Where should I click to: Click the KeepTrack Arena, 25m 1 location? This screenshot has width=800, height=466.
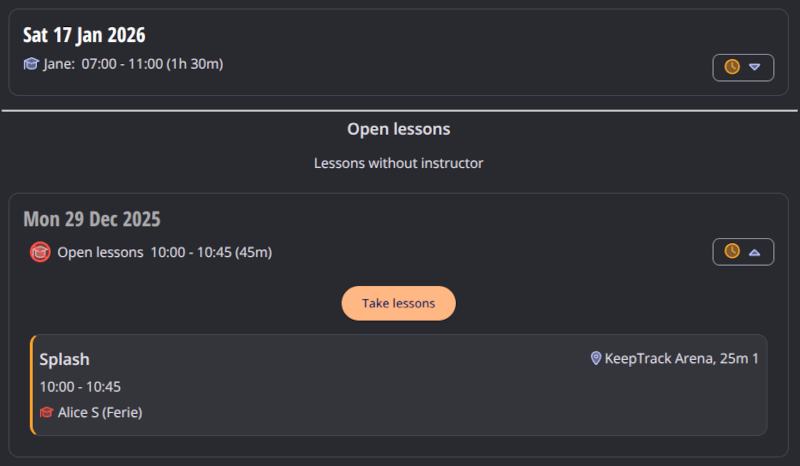[681, 358]
